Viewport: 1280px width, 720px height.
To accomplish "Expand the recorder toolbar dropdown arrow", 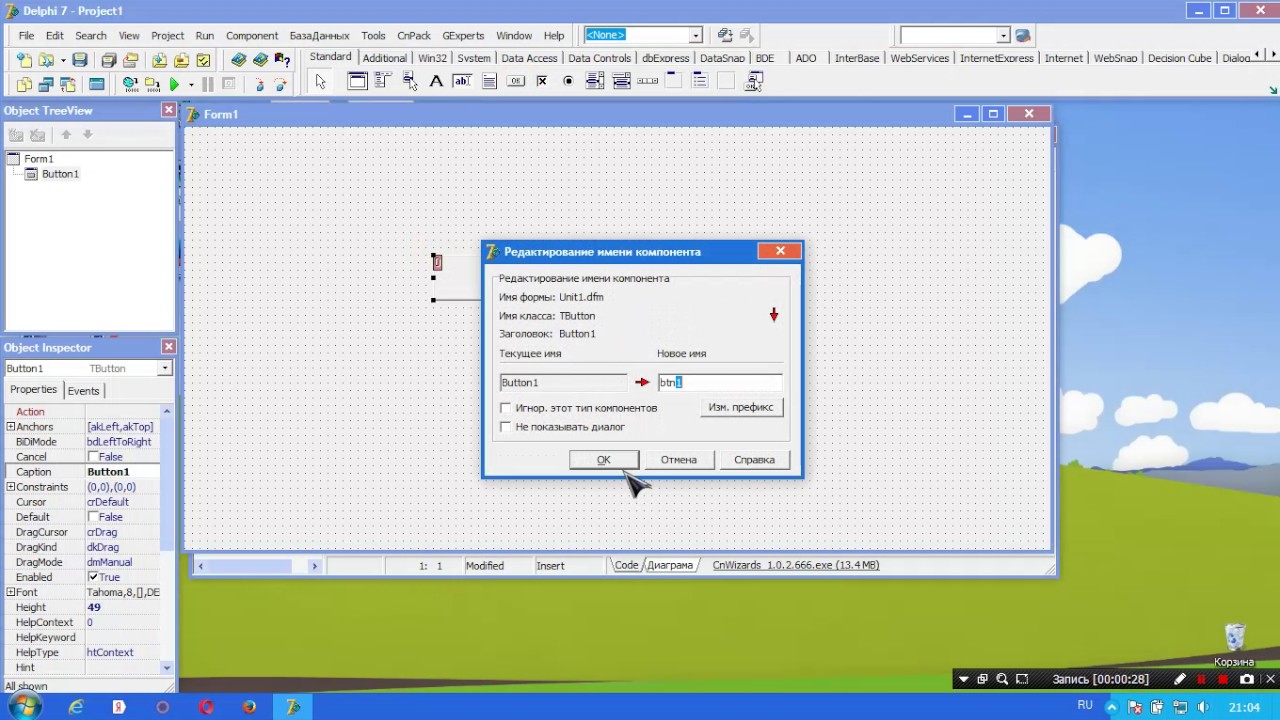I will (x=963, y=679).
